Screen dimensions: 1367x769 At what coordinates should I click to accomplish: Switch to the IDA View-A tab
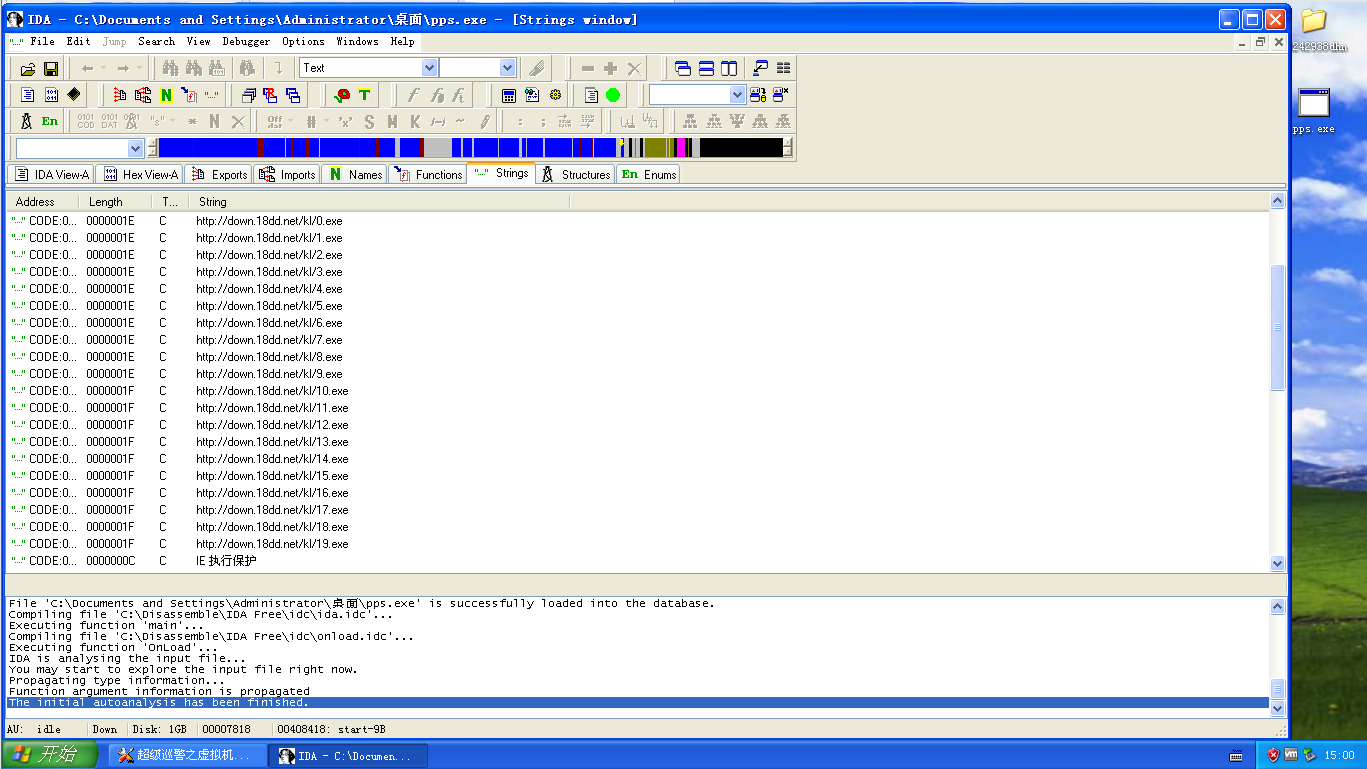[51, 174]
